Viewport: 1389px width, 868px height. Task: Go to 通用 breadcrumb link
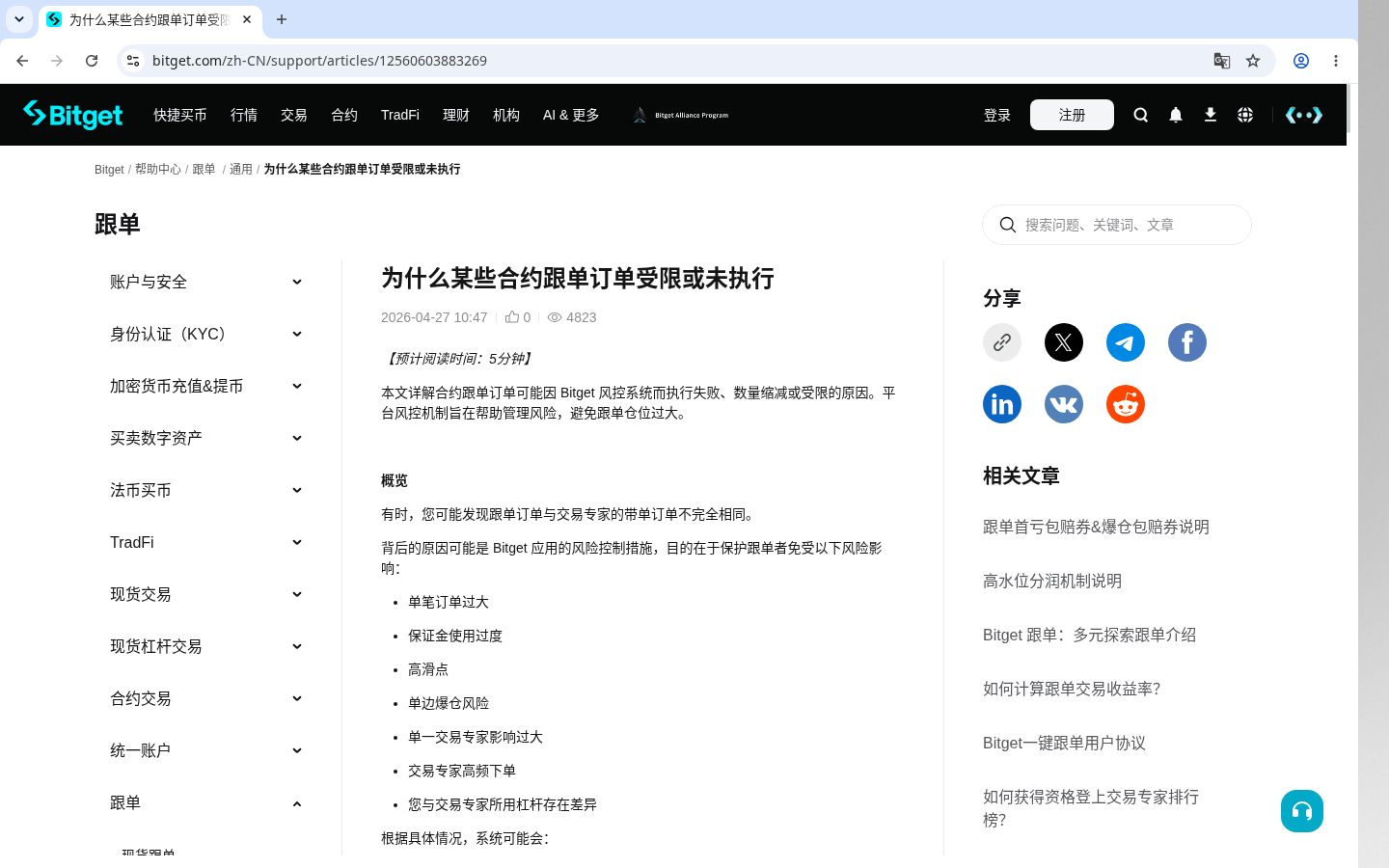tap(241, 169)
